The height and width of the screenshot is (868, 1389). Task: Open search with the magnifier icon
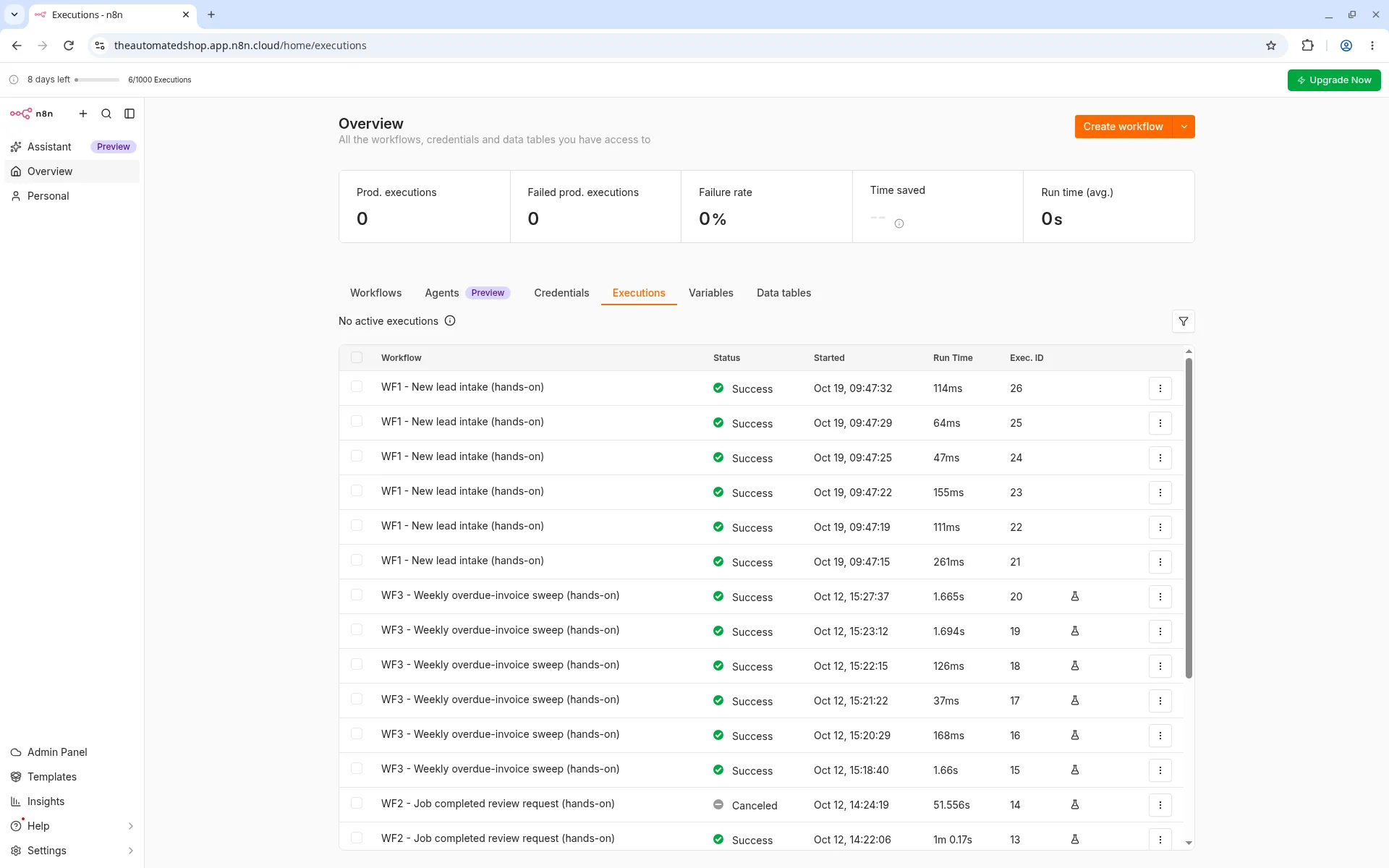tap(106, 114)
